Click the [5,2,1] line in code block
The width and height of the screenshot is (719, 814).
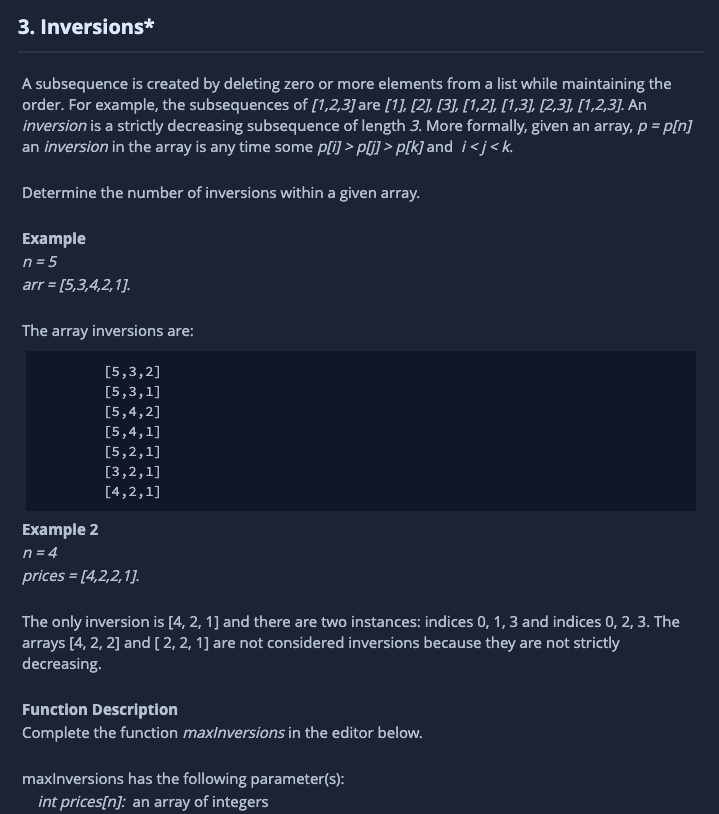point(132,452)
